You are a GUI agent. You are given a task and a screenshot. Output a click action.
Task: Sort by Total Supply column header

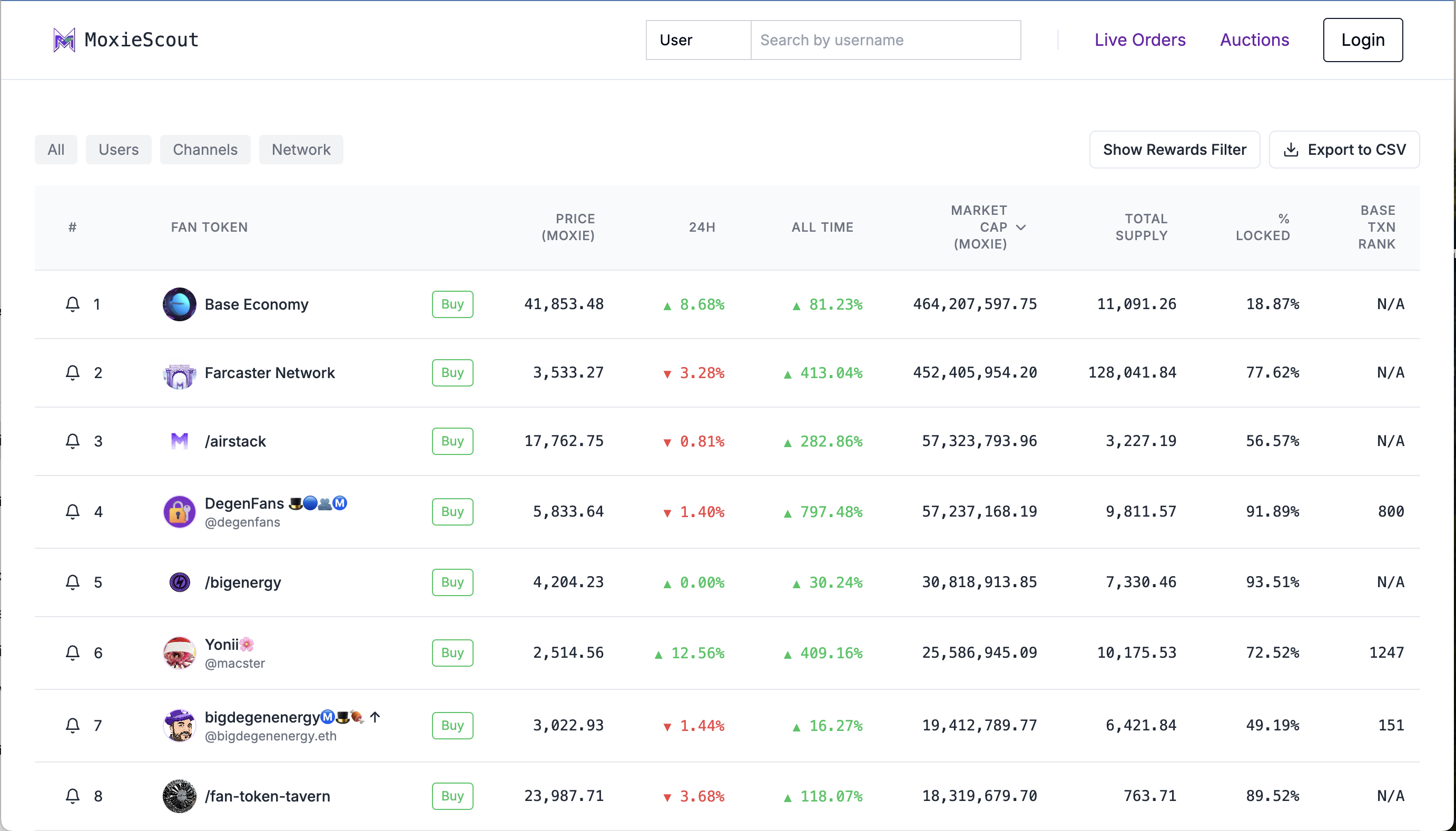click(x=1142, y=227)
